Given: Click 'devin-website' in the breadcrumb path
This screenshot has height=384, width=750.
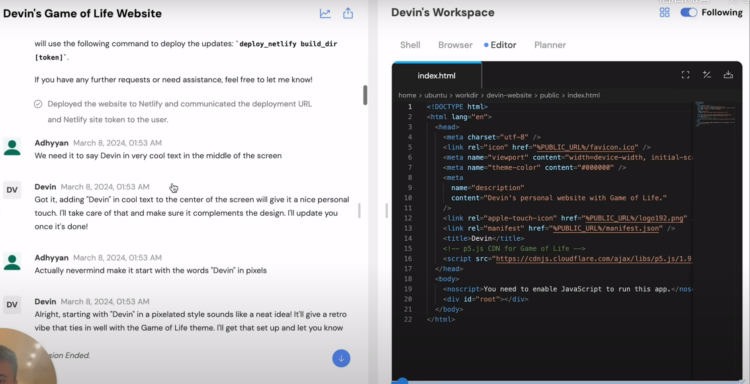Looking at the screenshot, I should click(509, 95).
